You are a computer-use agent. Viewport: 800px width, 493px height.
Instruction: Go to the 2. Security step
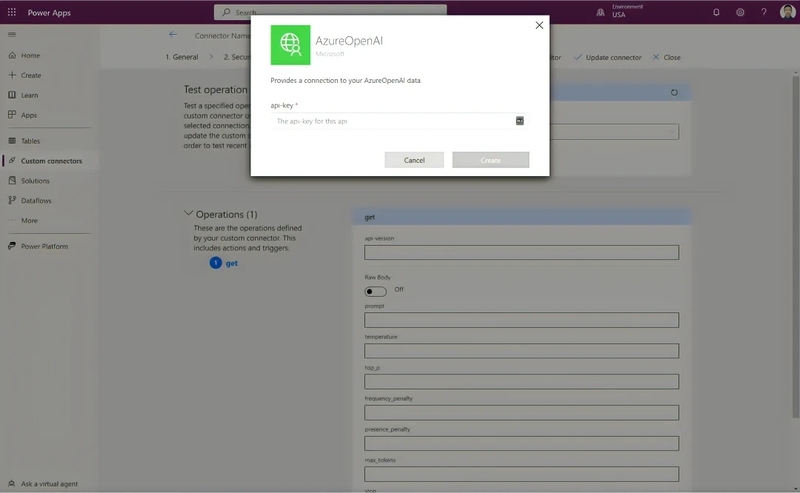tap(237, 57)
